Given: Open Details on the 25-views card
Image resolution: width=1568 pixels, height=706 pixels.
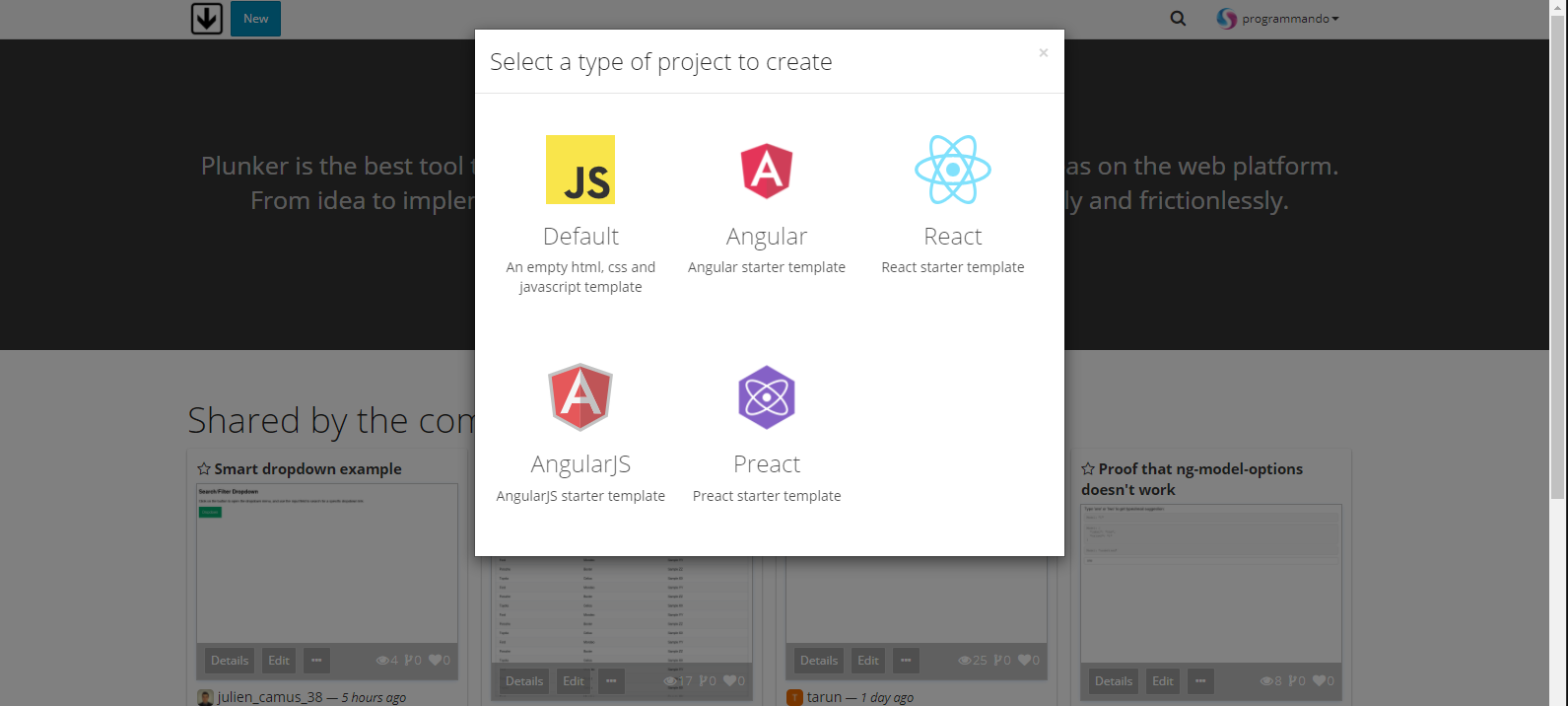Looking at the screenshot, I should click(x=819, y=661).
